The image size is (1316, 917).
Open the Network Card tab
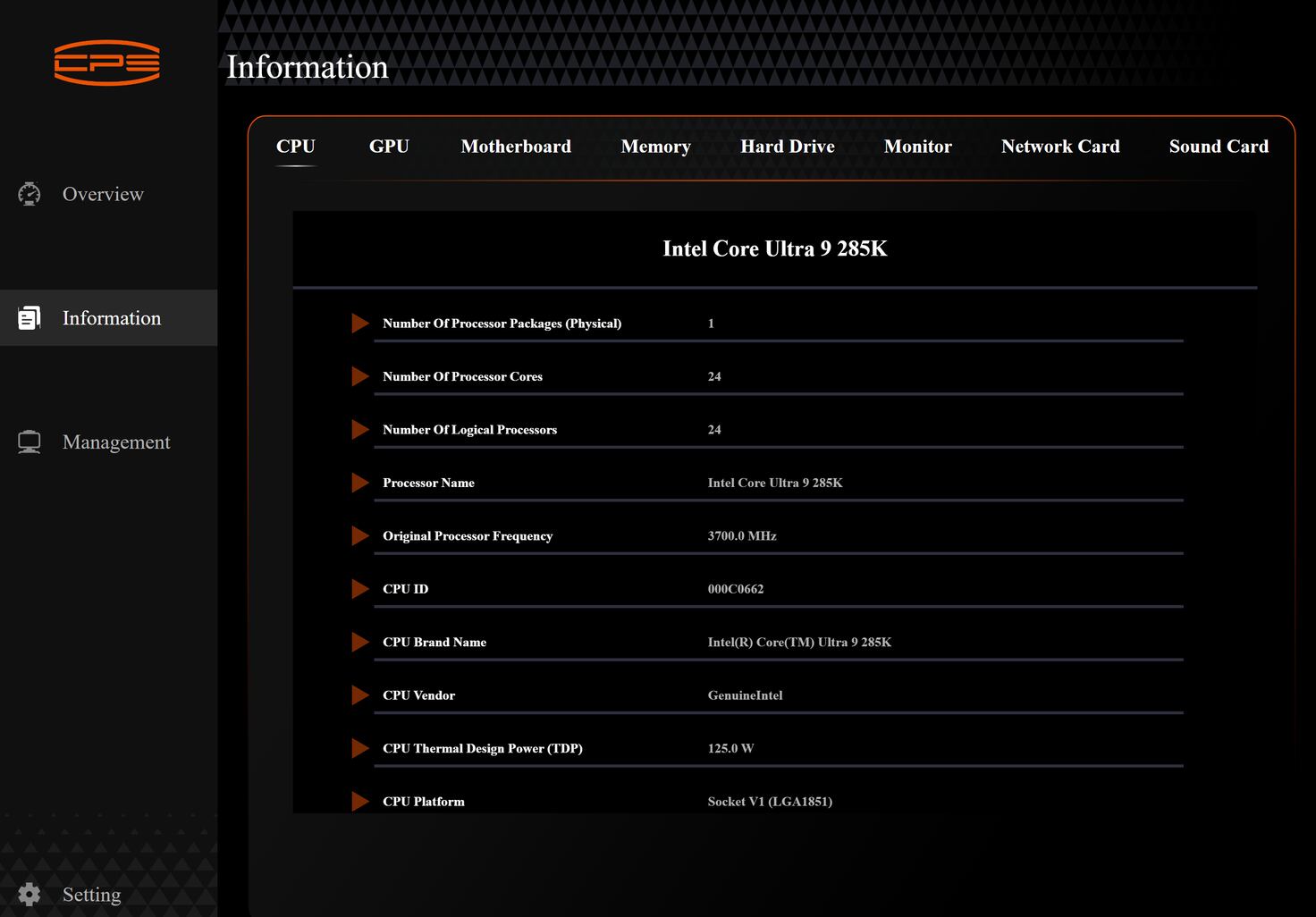coord(1060,147)
